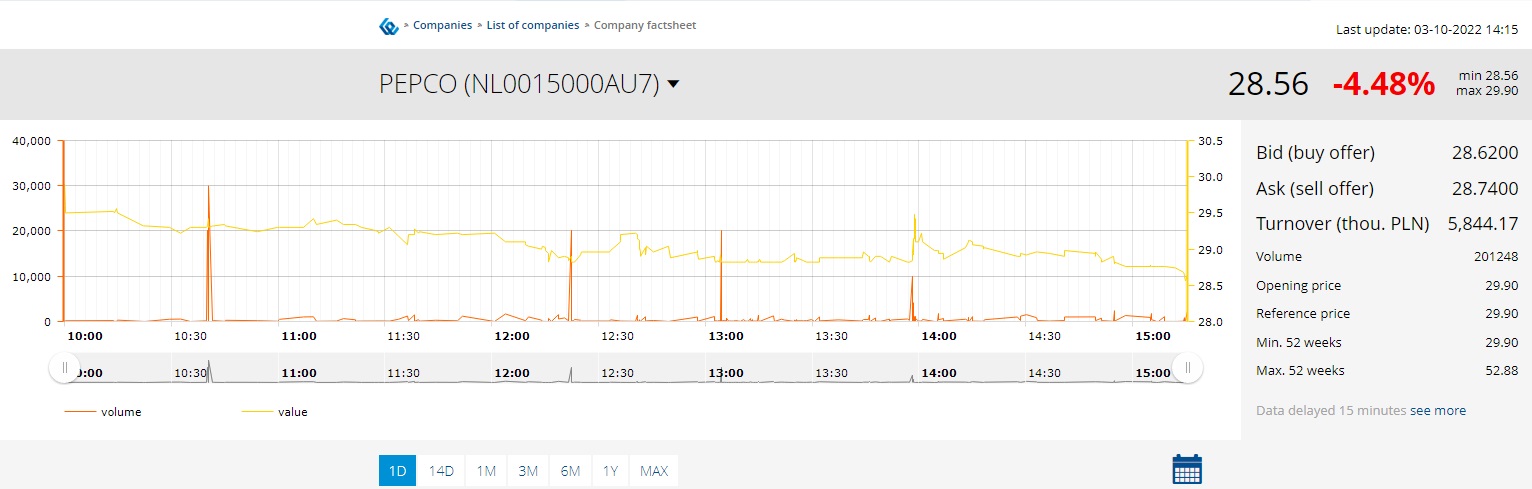Go to List of companies breadcrumb

(x=533, y=25)
